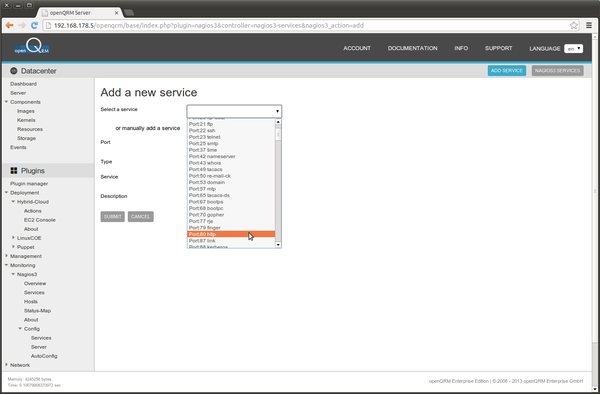Select Port:25 smtp in the list
This screenshot has height=394, width=600.
coord(231,143)
